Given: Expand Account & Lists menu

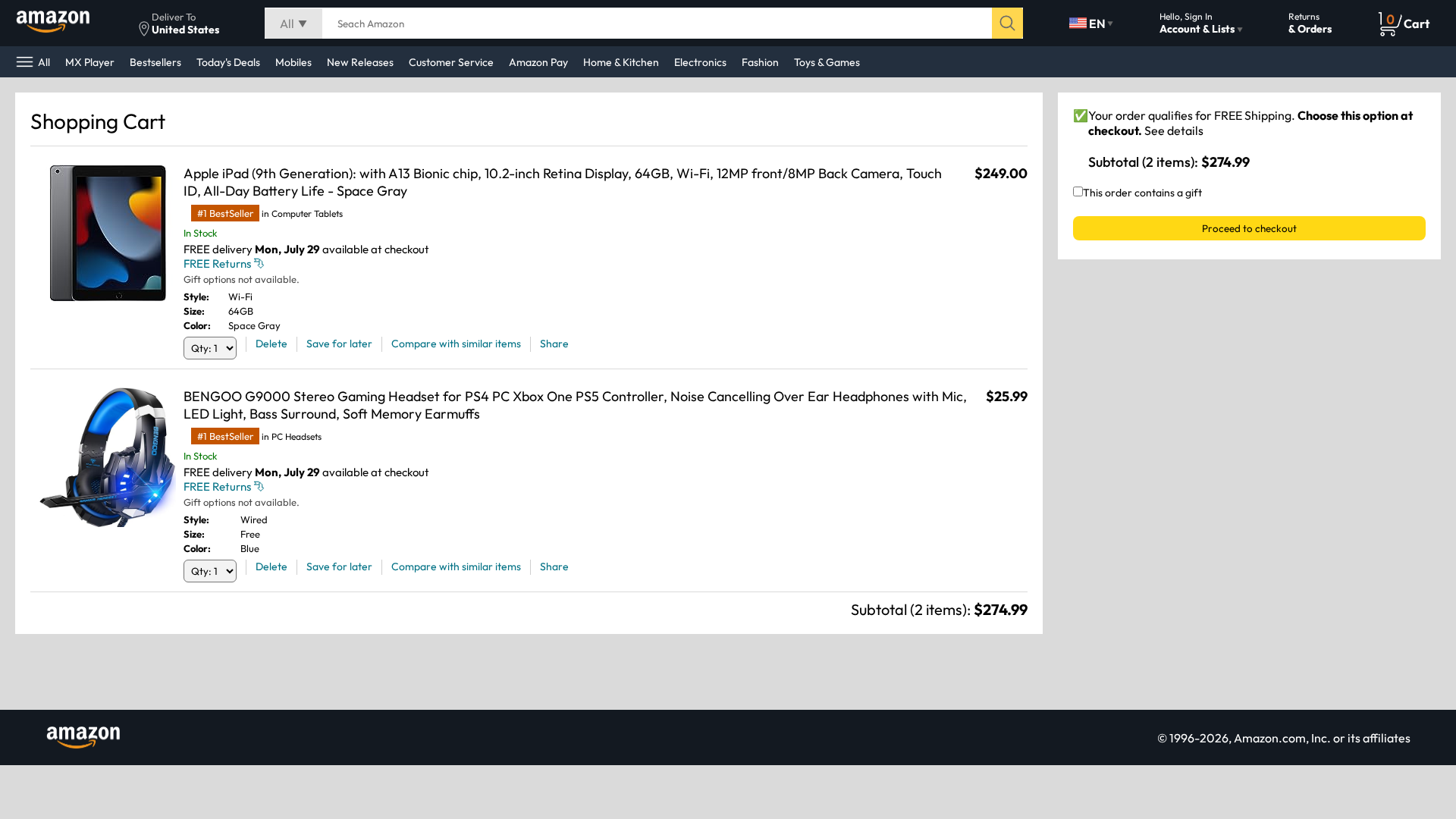Looking at the screenshot, I should (x=1200, y=24).
